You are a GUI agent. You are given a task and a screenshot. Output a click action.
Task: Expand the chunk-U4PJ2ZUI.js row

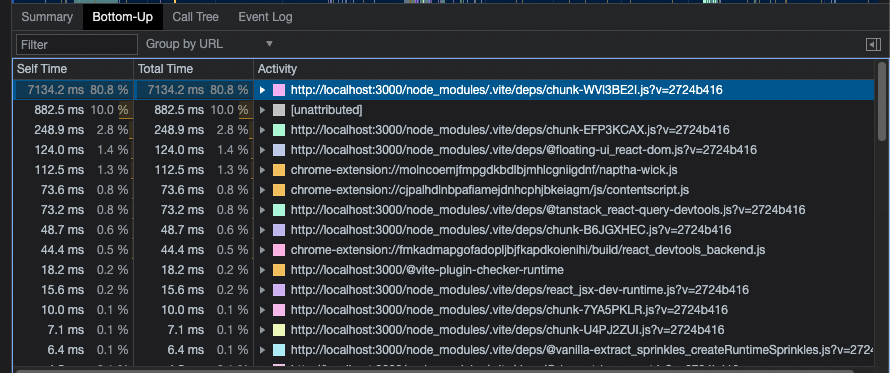pos(262,330)
